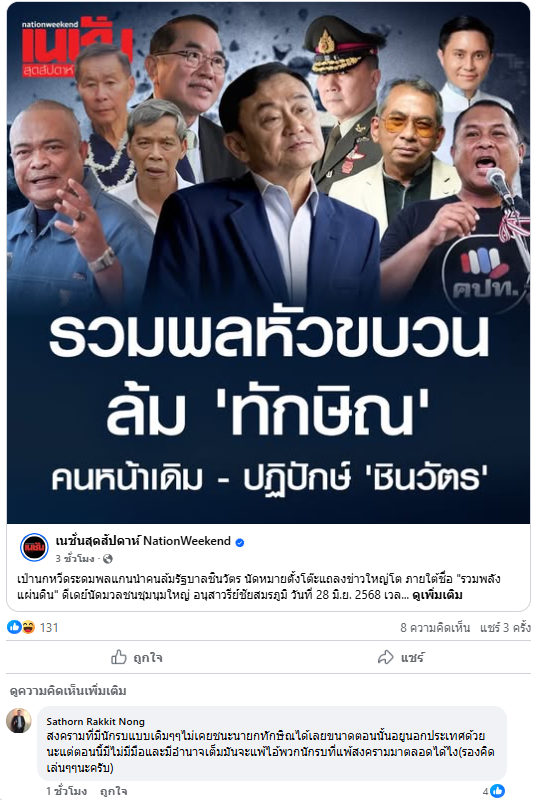Click the share arrow icon next to แชร์
The width and height of the screenshot is (533, 800).
386,657
